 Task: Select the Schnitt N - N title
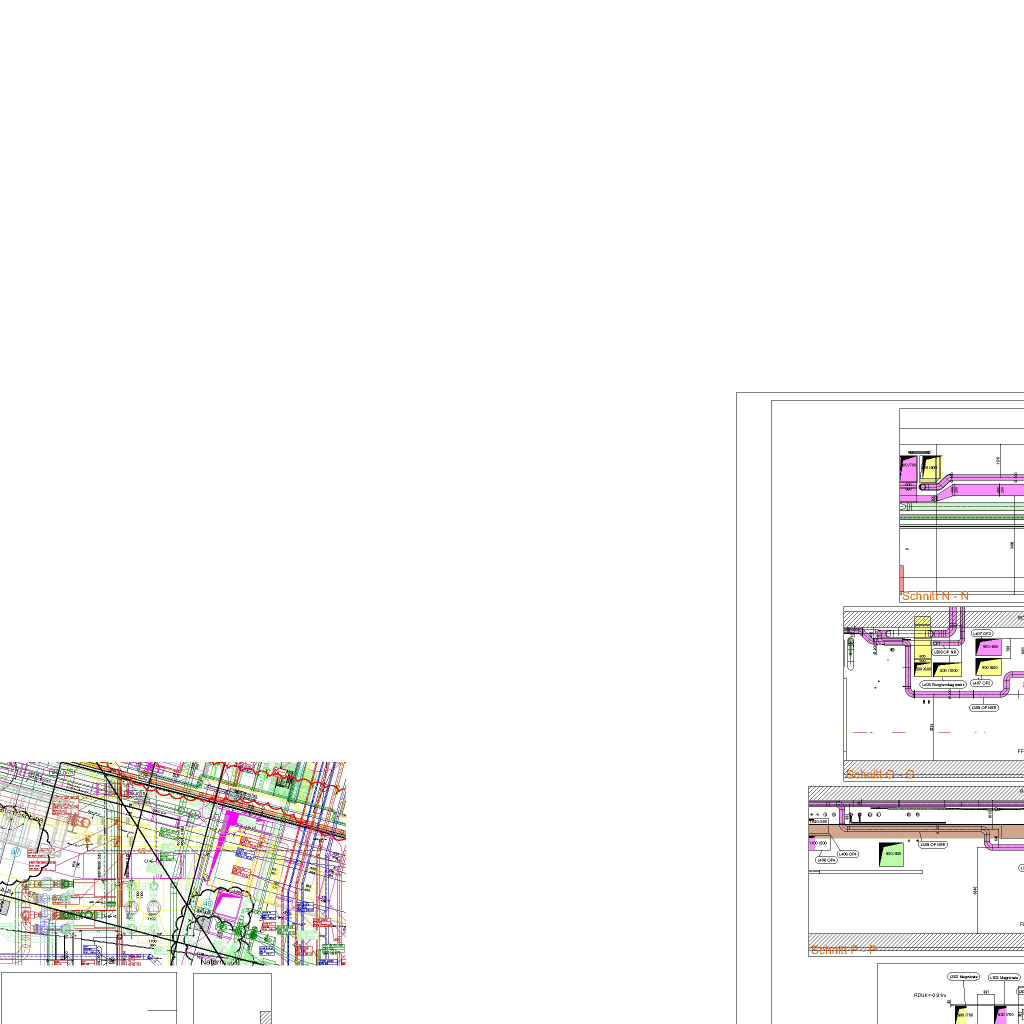935,596
